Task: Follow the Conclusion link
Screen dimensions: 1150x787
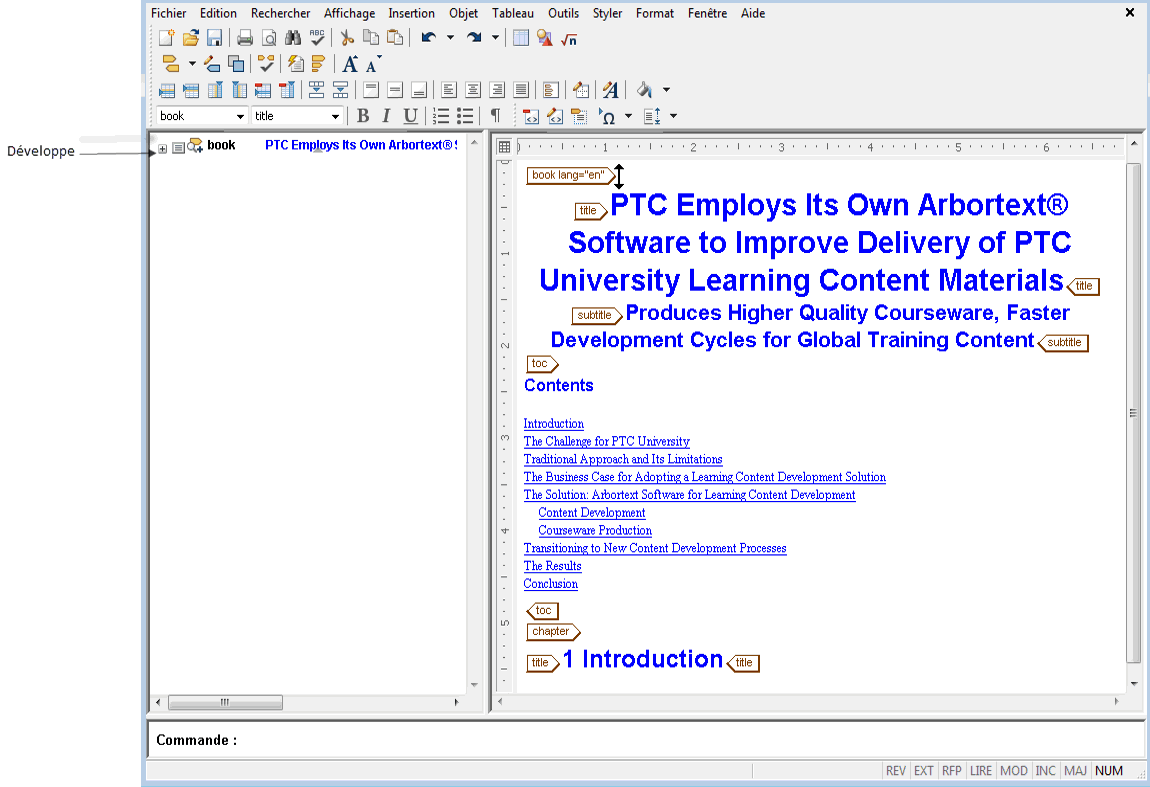Action: (551, 584)
